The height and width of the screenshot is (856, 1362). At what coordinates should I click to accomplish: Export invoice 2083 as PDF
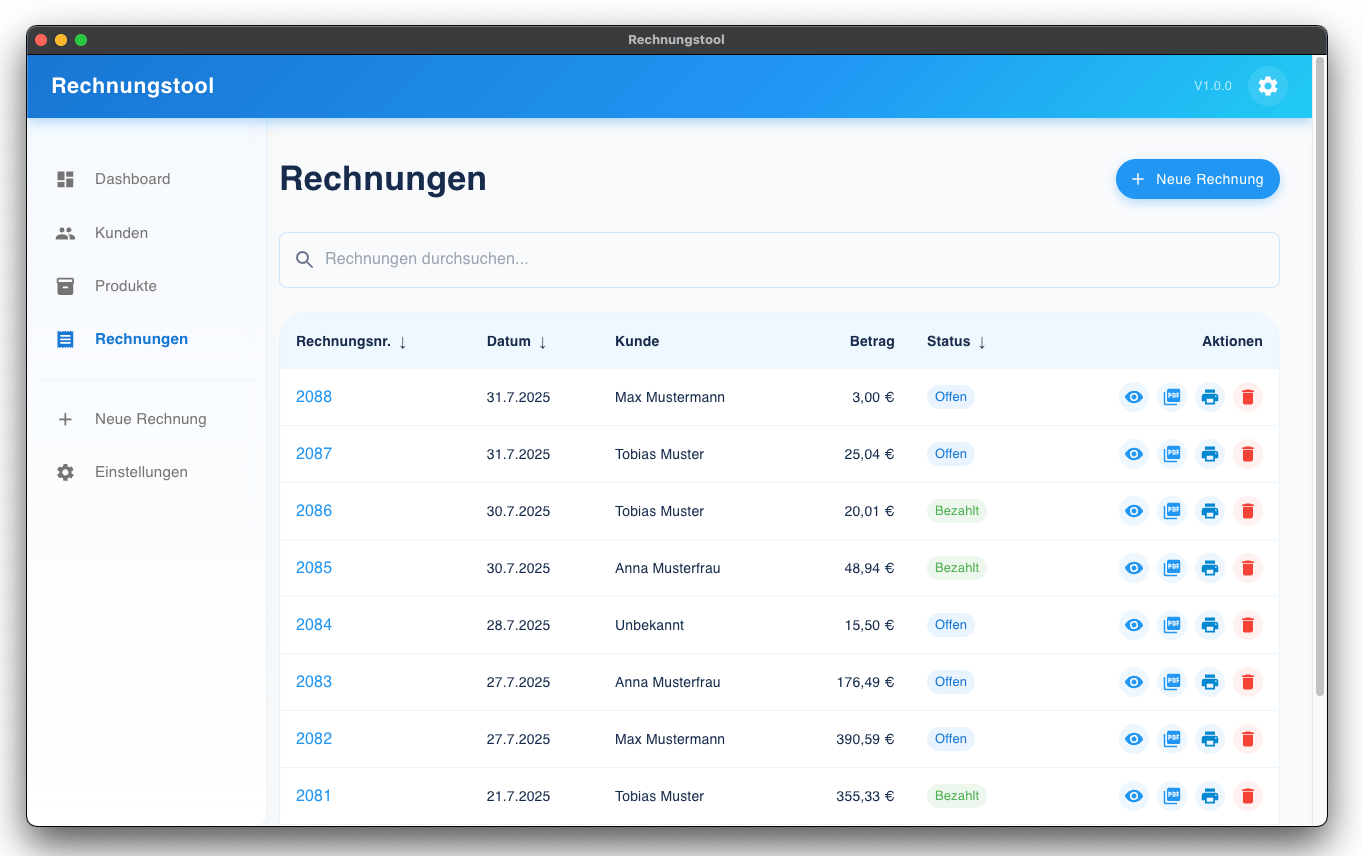pyautogui.click(x=1172, y=682)
